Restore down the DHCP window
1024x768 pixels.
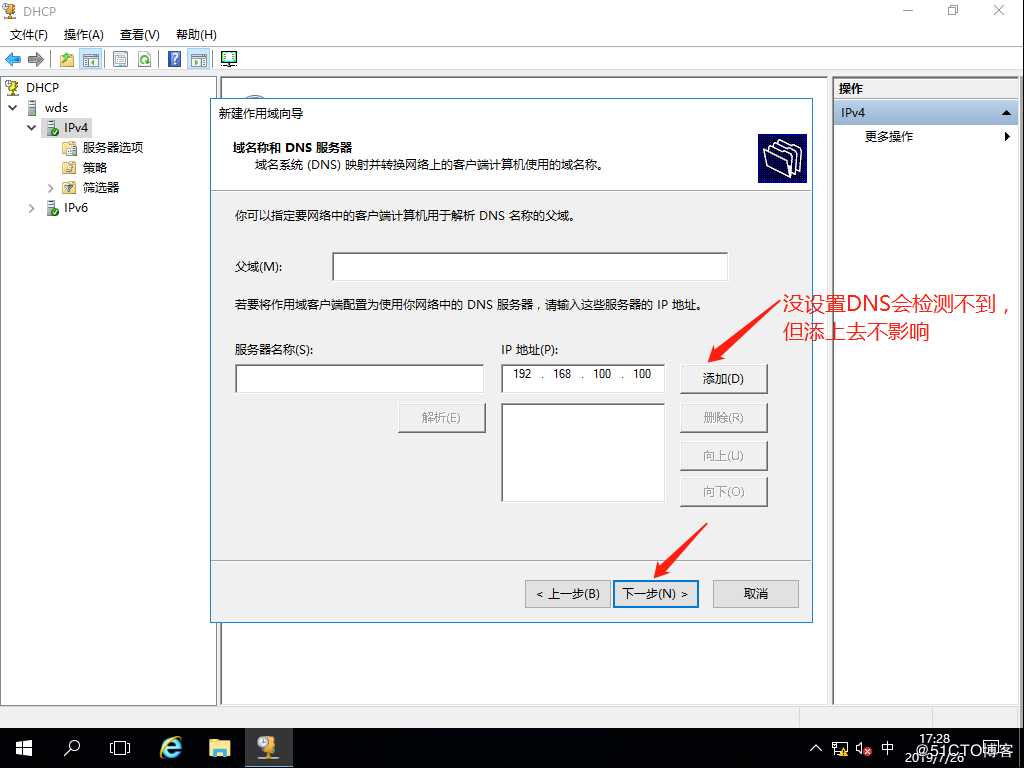pyautogui.click(x=953, y=11)
